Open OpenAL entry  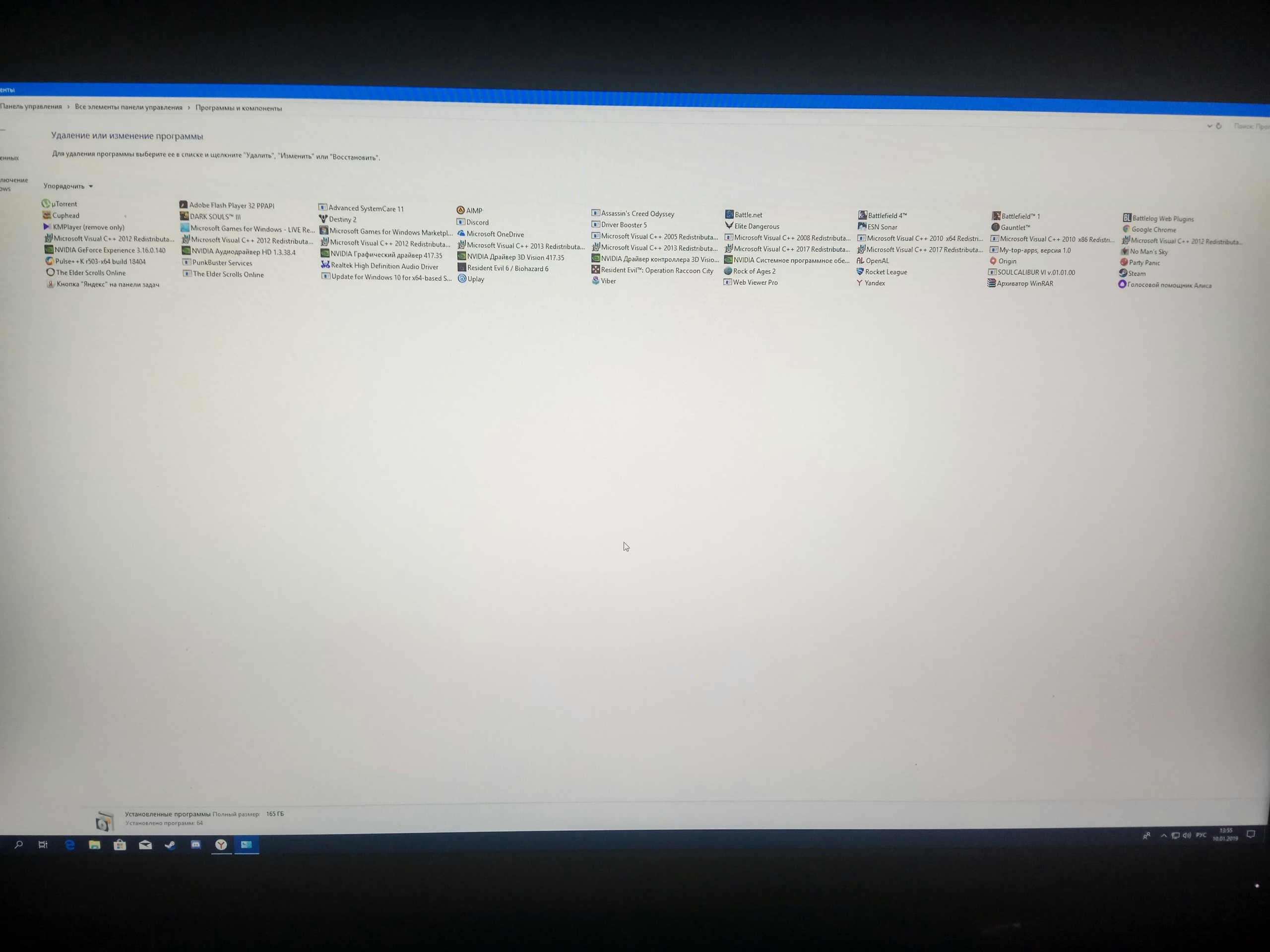(878, 258)
